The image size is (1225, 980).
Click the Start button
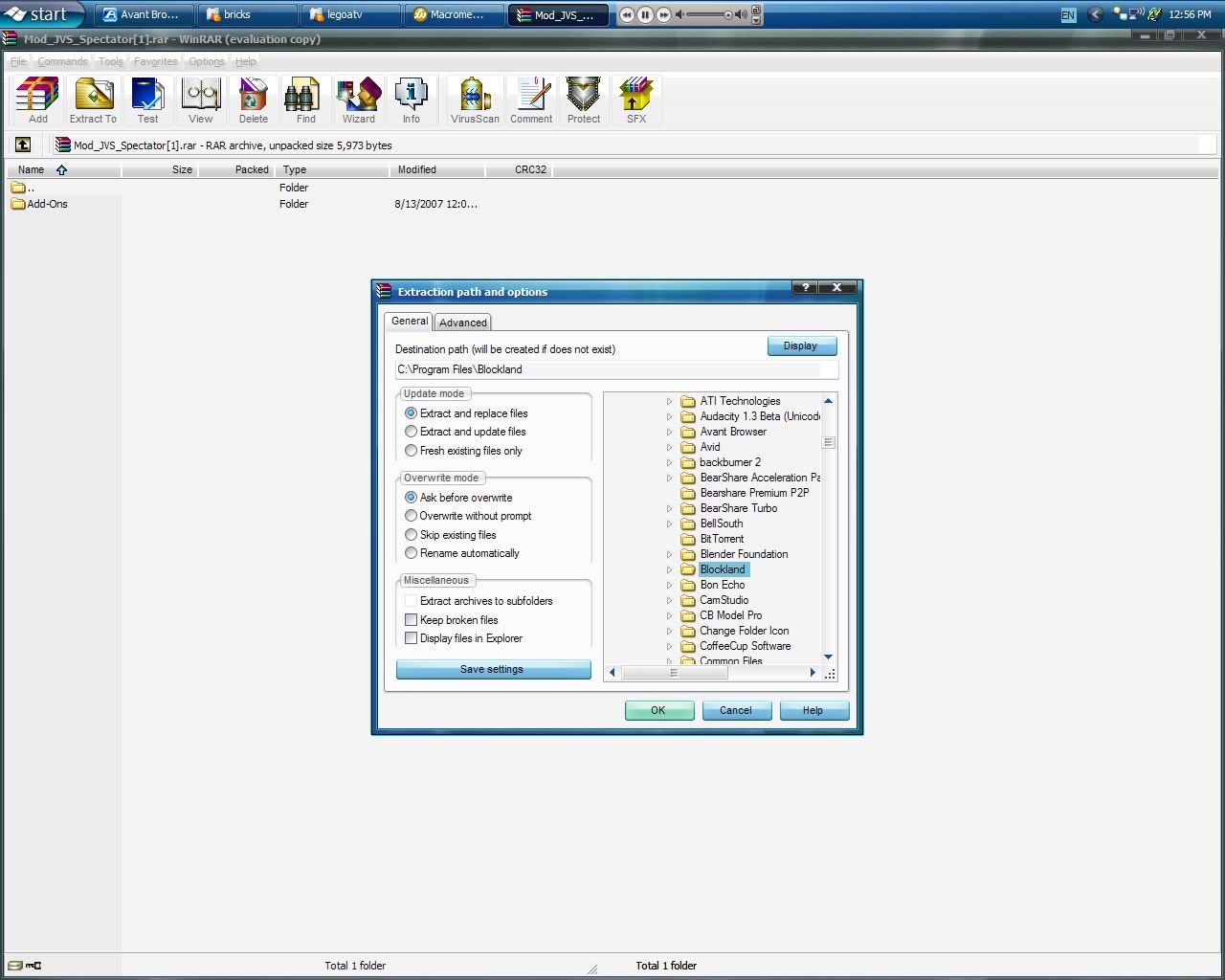tap(43, 14)
